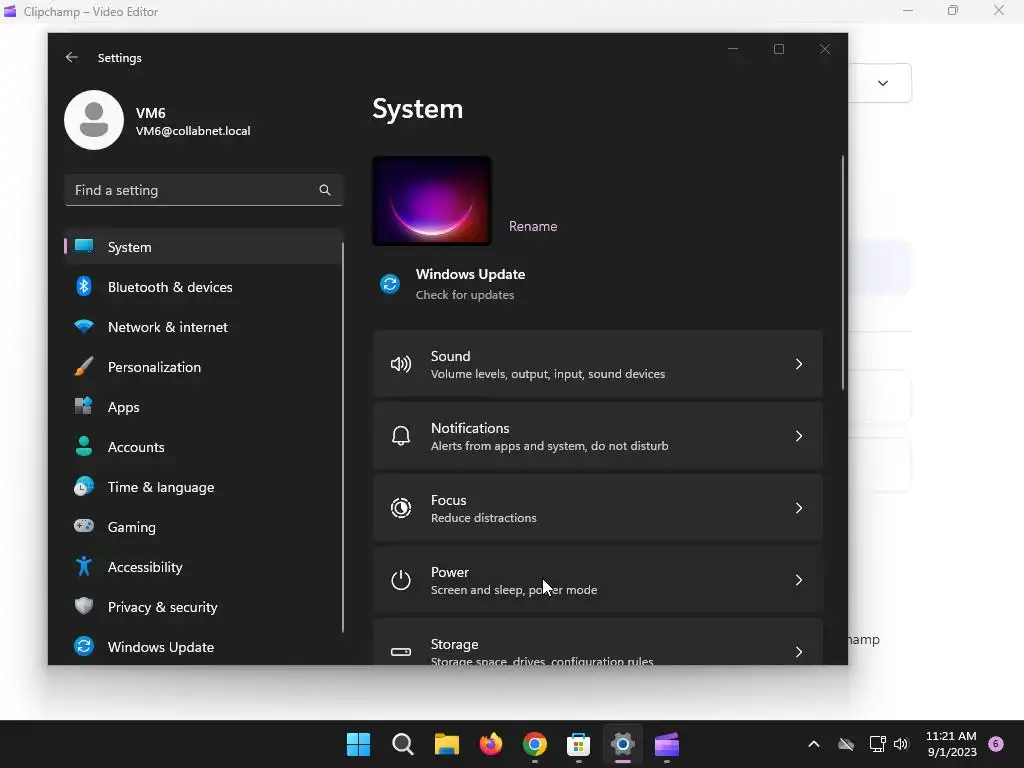
Task: Click the Power button icon
Action: point(400,580)
